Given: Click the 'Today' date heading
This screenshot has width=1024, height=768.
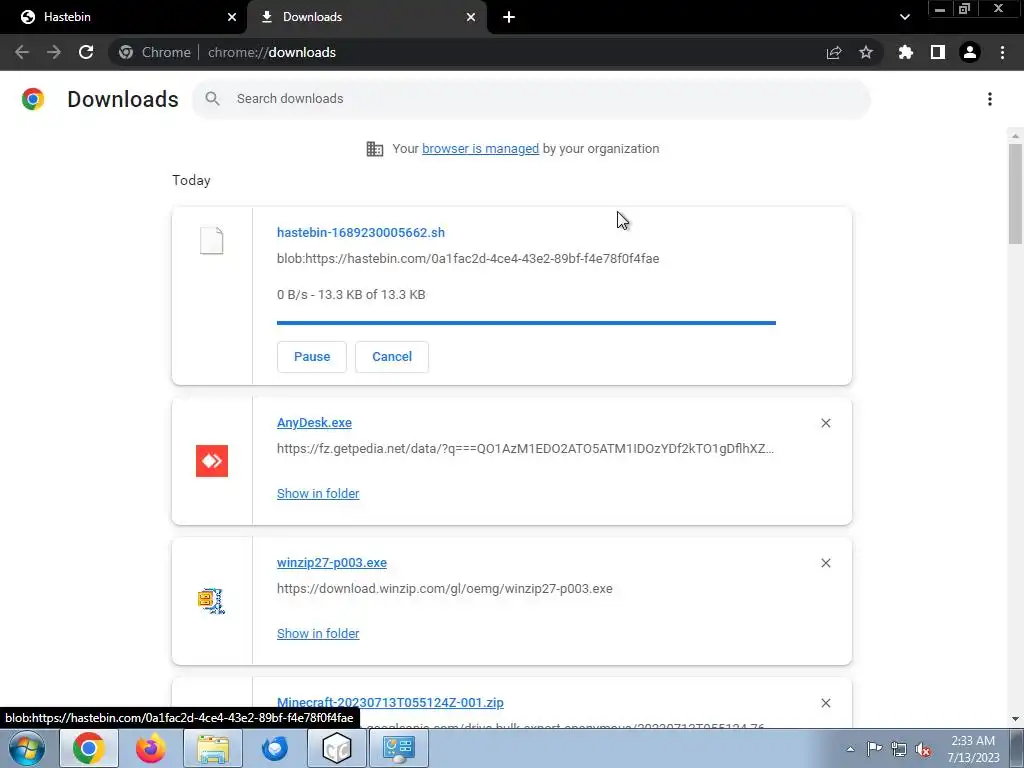Looking at the screenshot, I should click(191, 180).
